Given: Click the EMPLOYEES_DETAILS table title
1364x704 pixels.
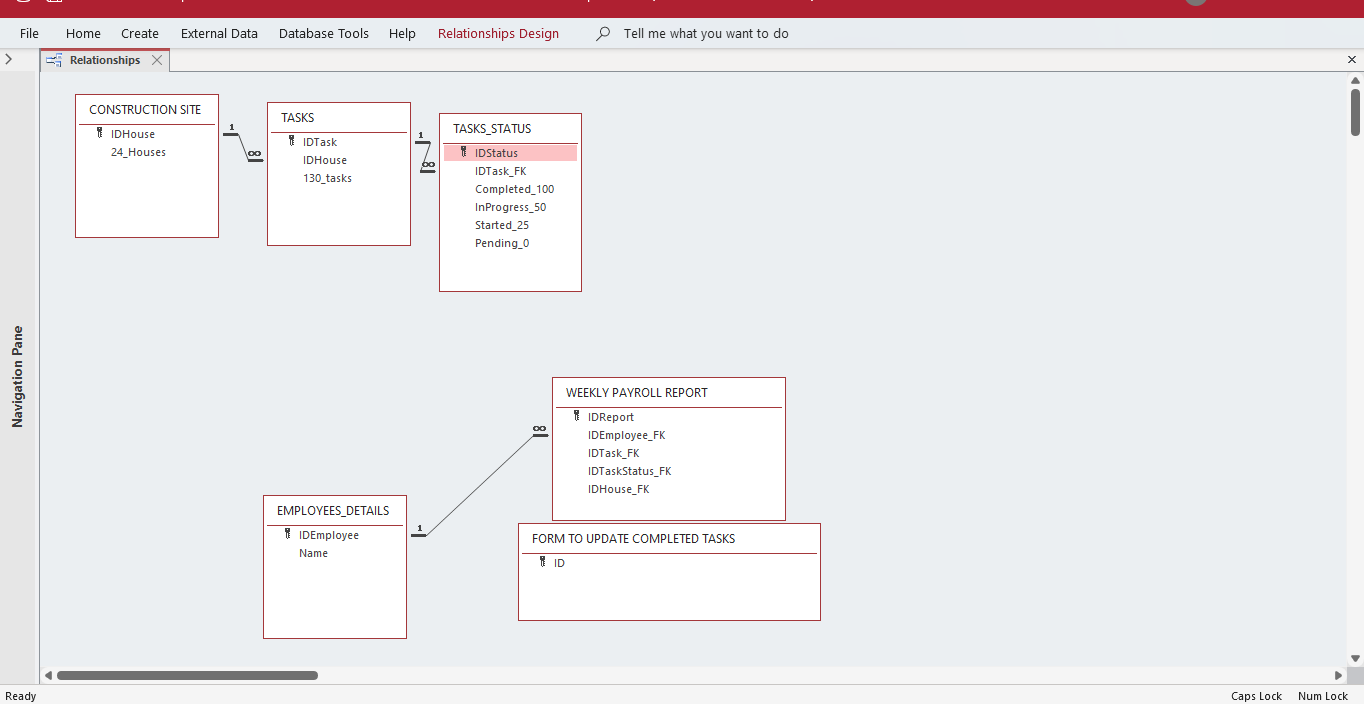Looking at the screenshot, I should [333, 511].
